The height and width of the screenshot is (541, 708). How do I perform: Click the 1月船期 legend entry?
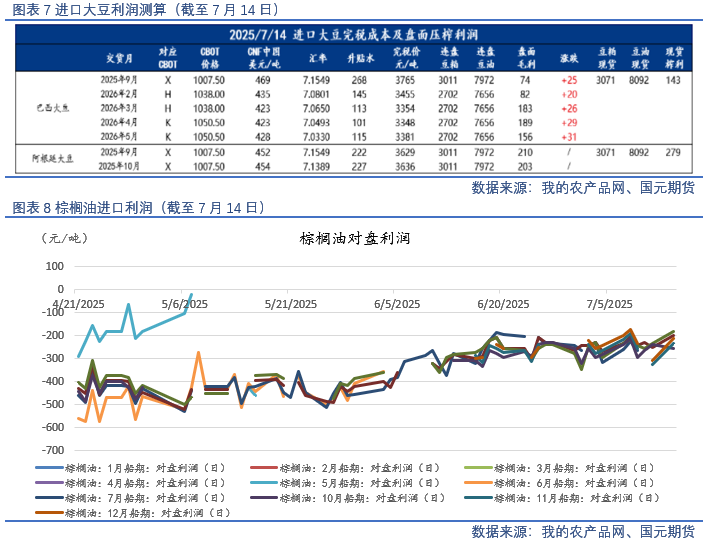click(x=130, y=468)
